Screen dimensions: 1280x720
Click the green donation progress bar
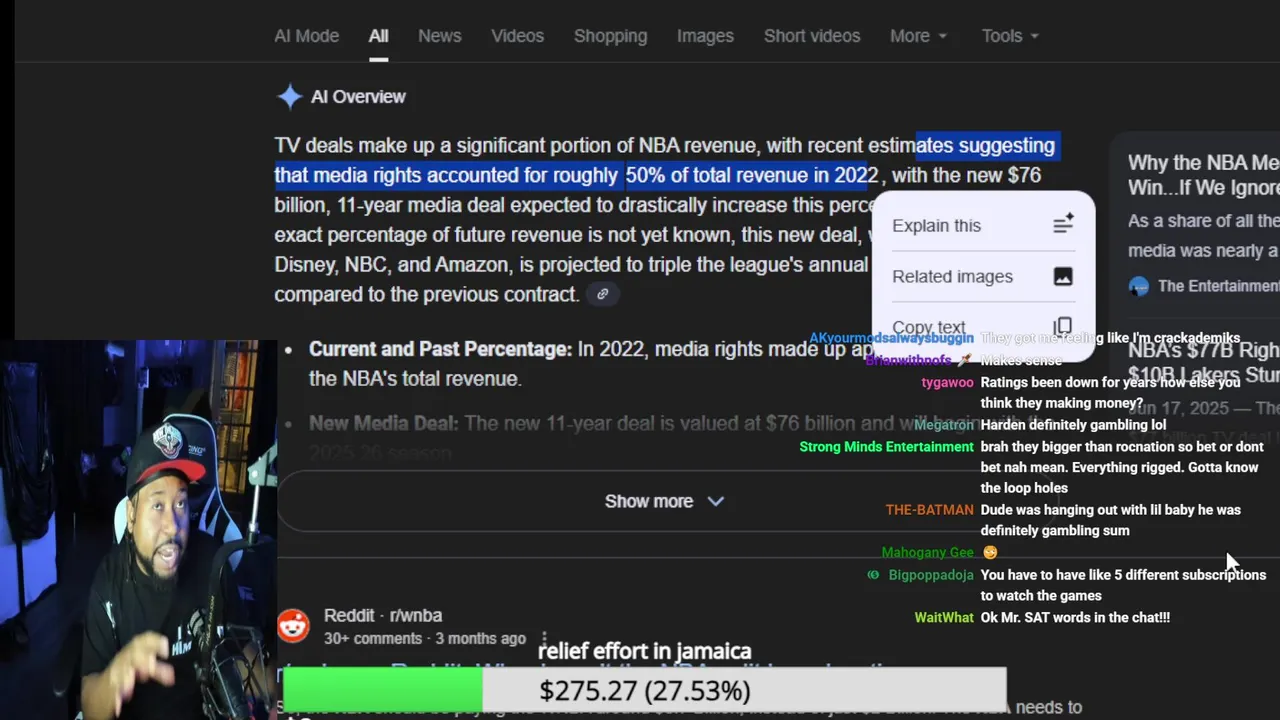point(382,691)
